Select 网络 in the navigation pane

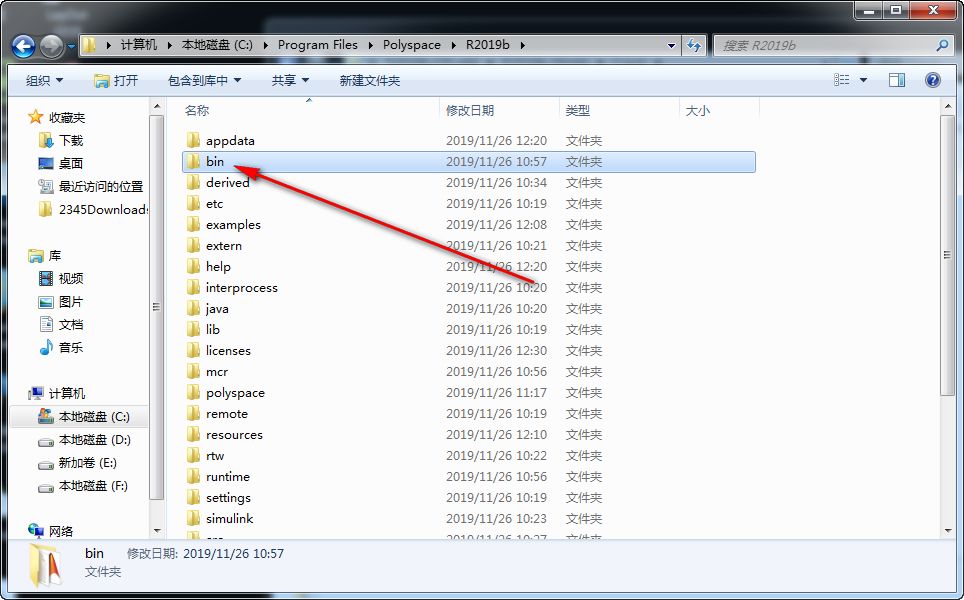pyautogui.click(x=60, y=531)
